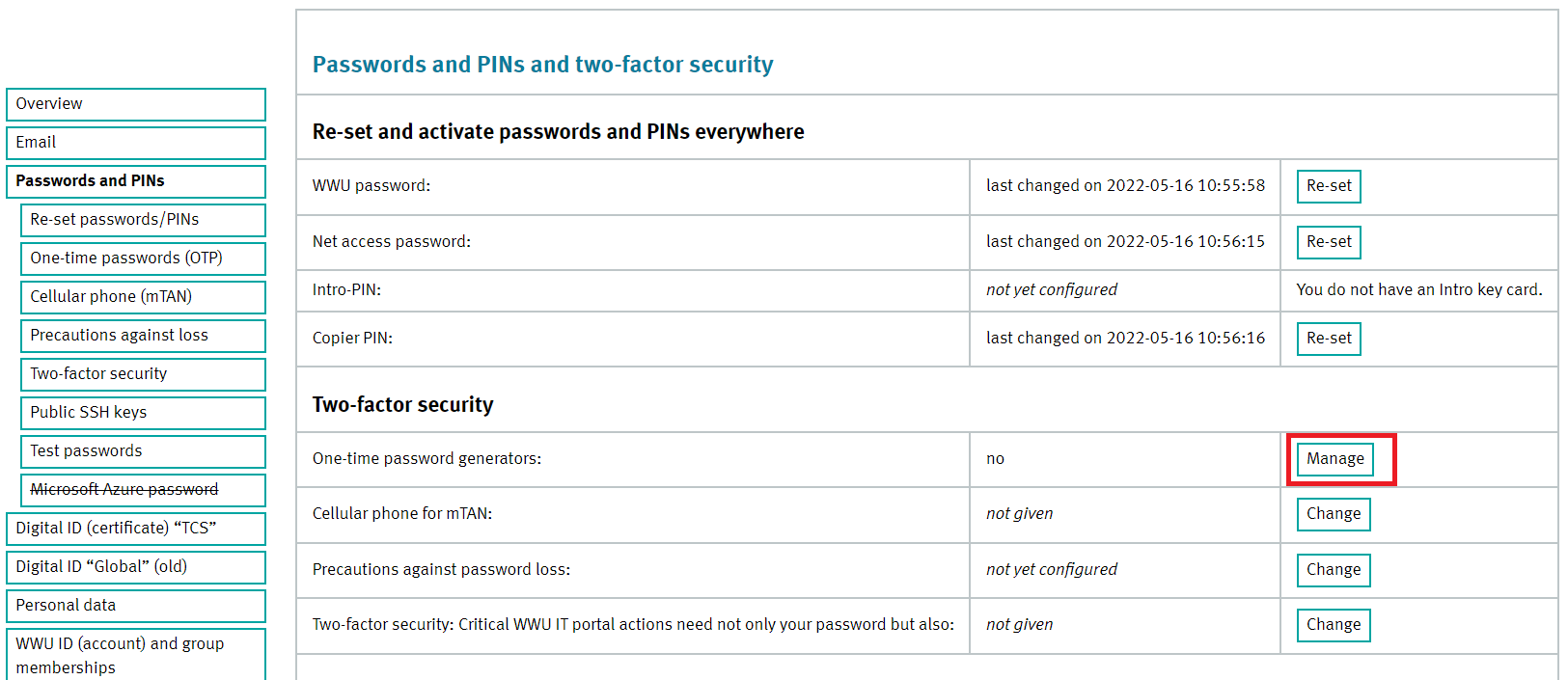Image resolution: width=1568 pixels, height=680 pixels.
Task: Open Precautions against loss page
Action: pos(143,336)
